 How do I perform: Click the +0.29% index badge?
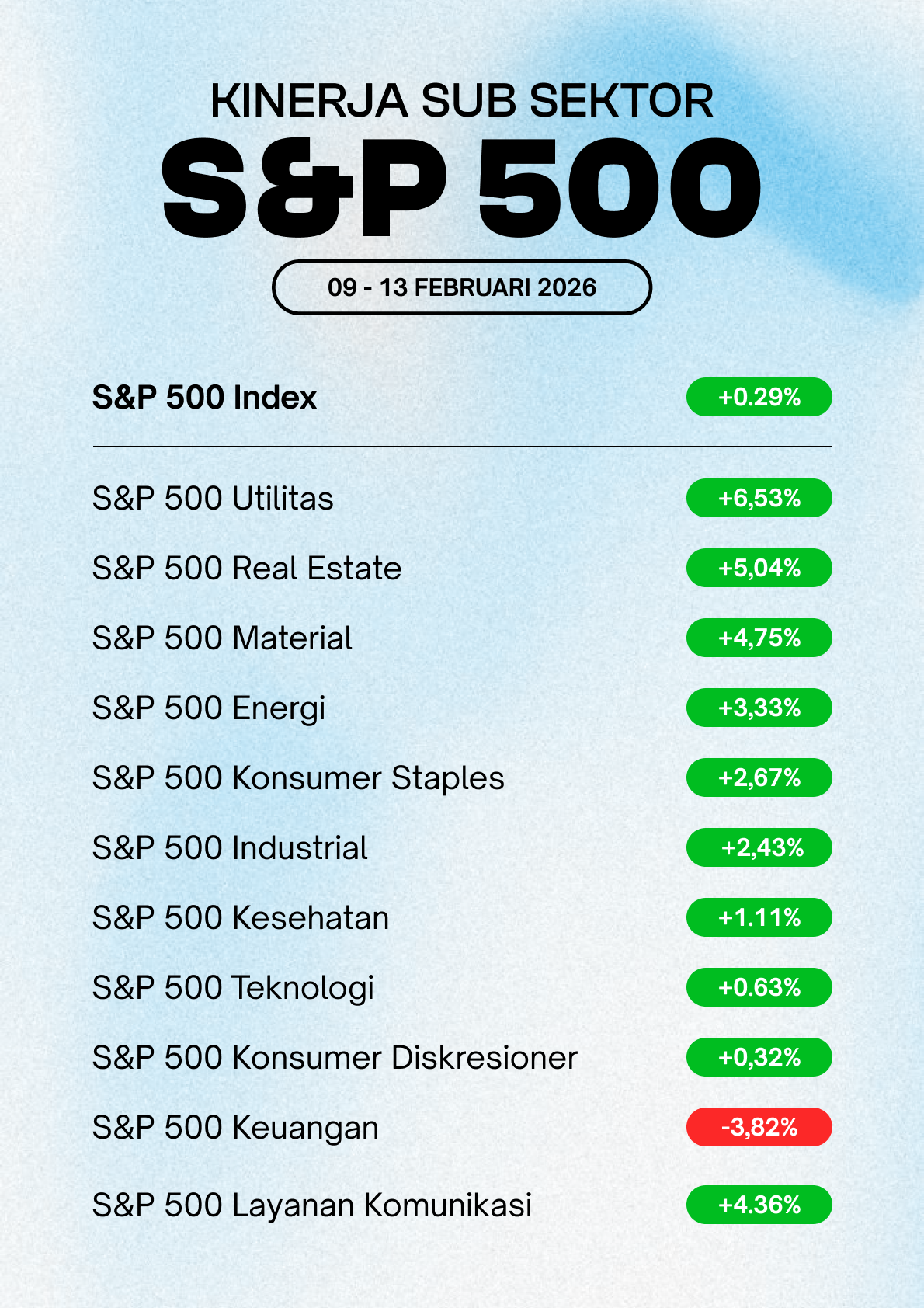(x=759, y=398)
